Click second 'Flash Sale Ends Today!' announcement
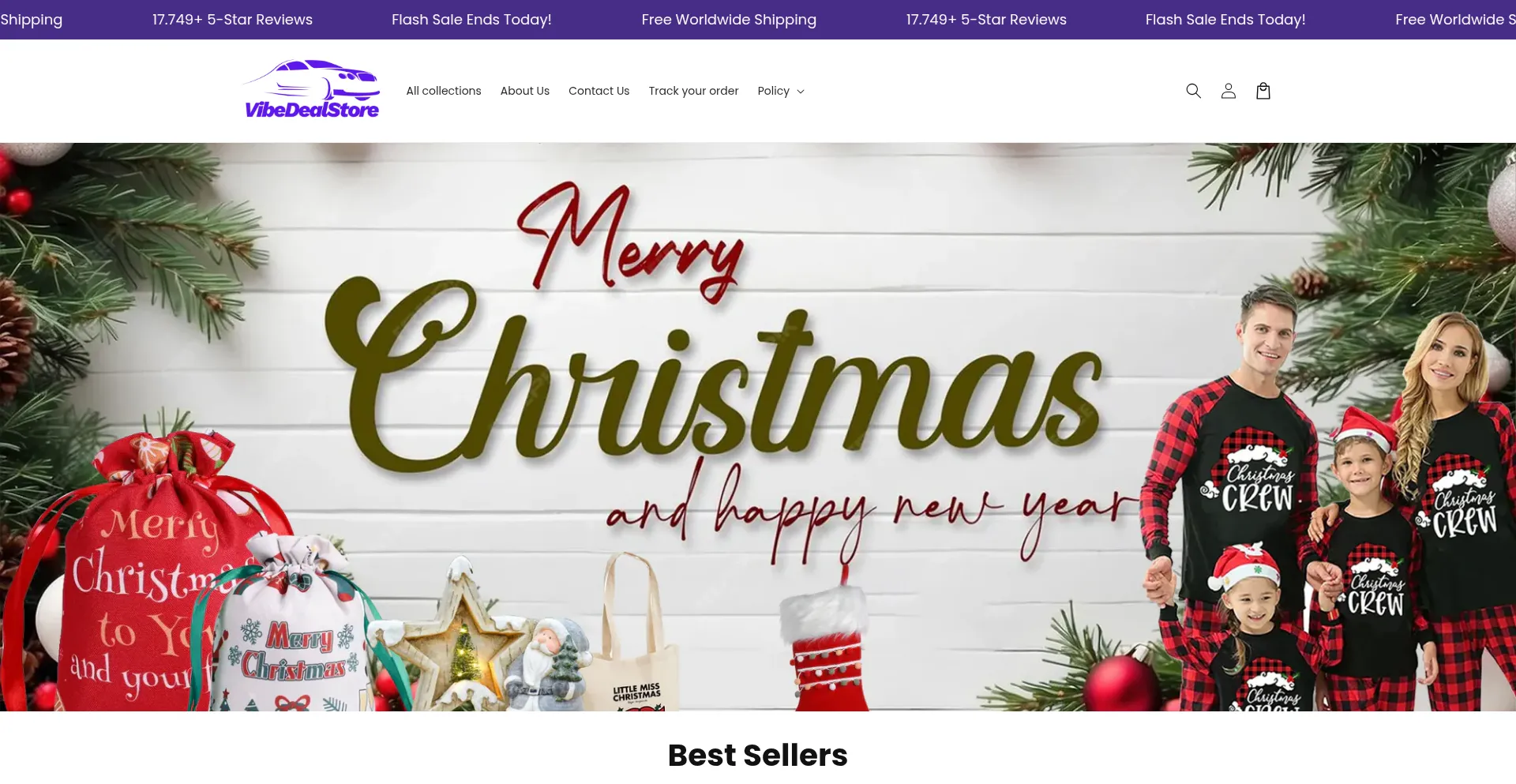Viewport: 1516px width, 784px height. [1225, 20]
